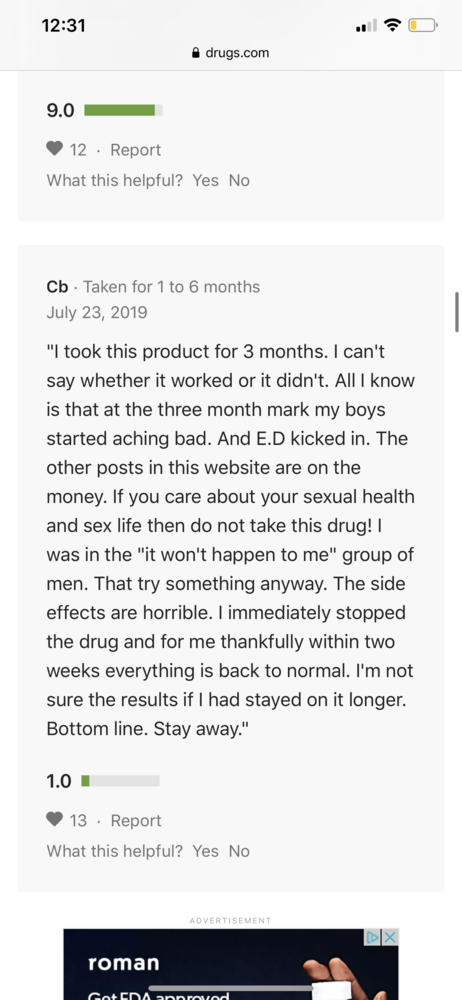This screenshot has height=1000, width=462.
Task: Select reviewer name Cb
Action: (57, 287)
